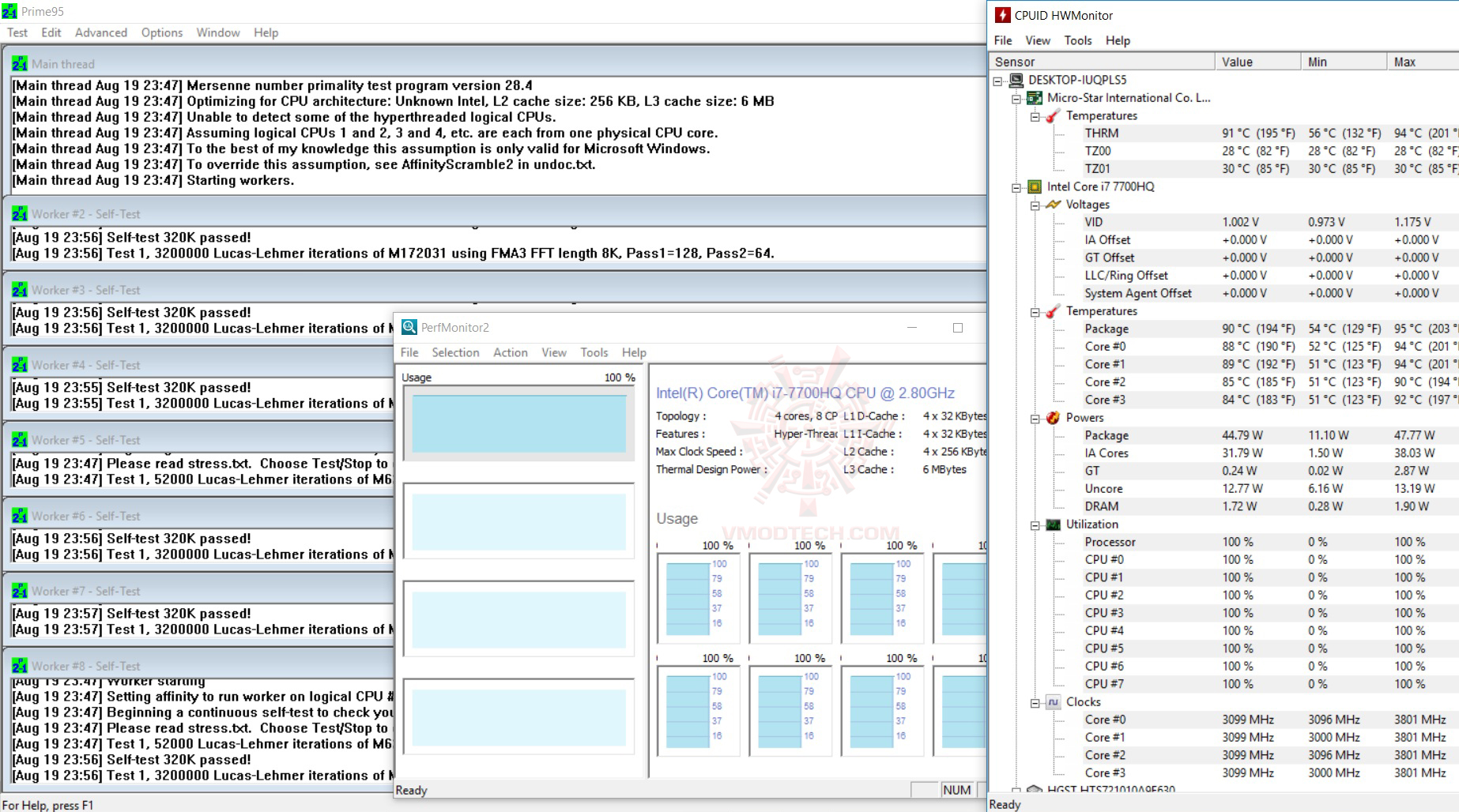Open the File menu in HWMonitor

tap(1003, 40)
